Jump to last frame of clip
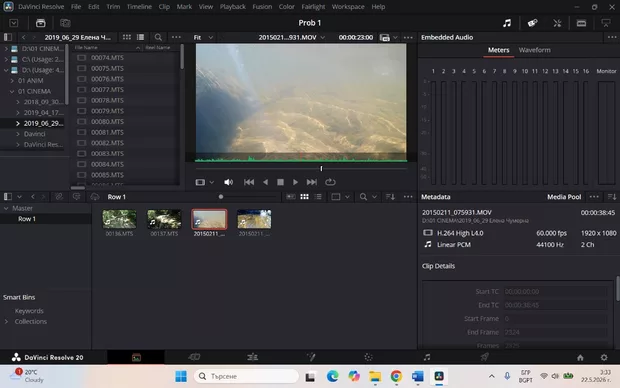Image resolution: width=620 pixels, height=388 pixels. pos(312,182)
